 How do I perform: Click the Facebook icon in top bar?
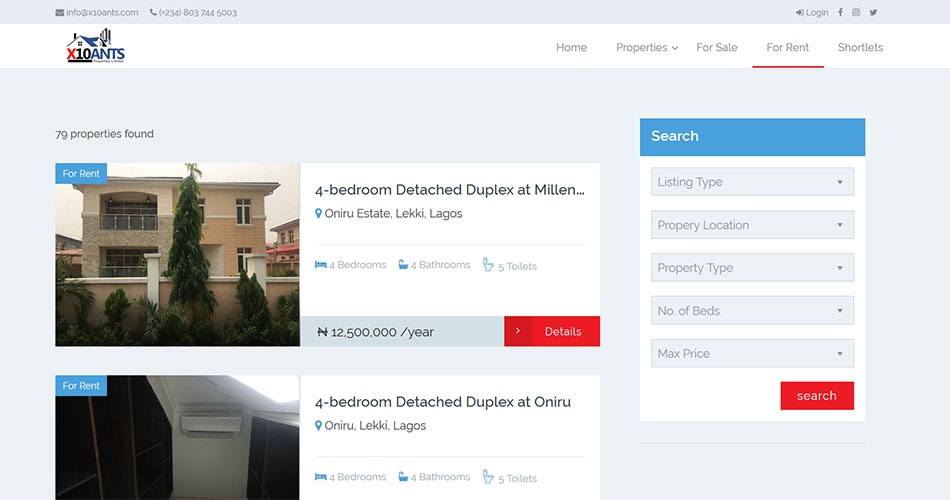click(x=840, y=13)
